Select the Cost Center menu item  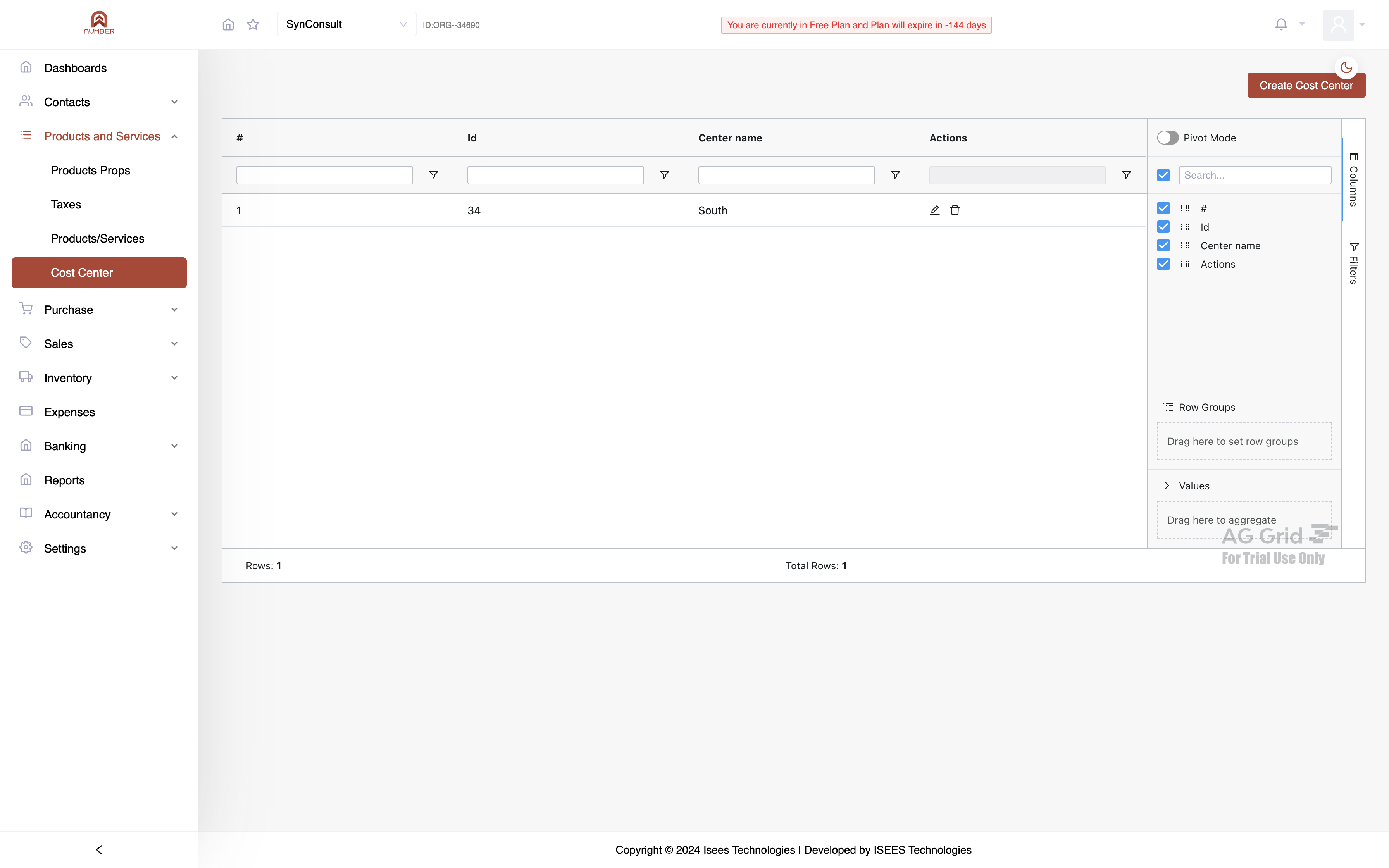[x=99, y=273]
